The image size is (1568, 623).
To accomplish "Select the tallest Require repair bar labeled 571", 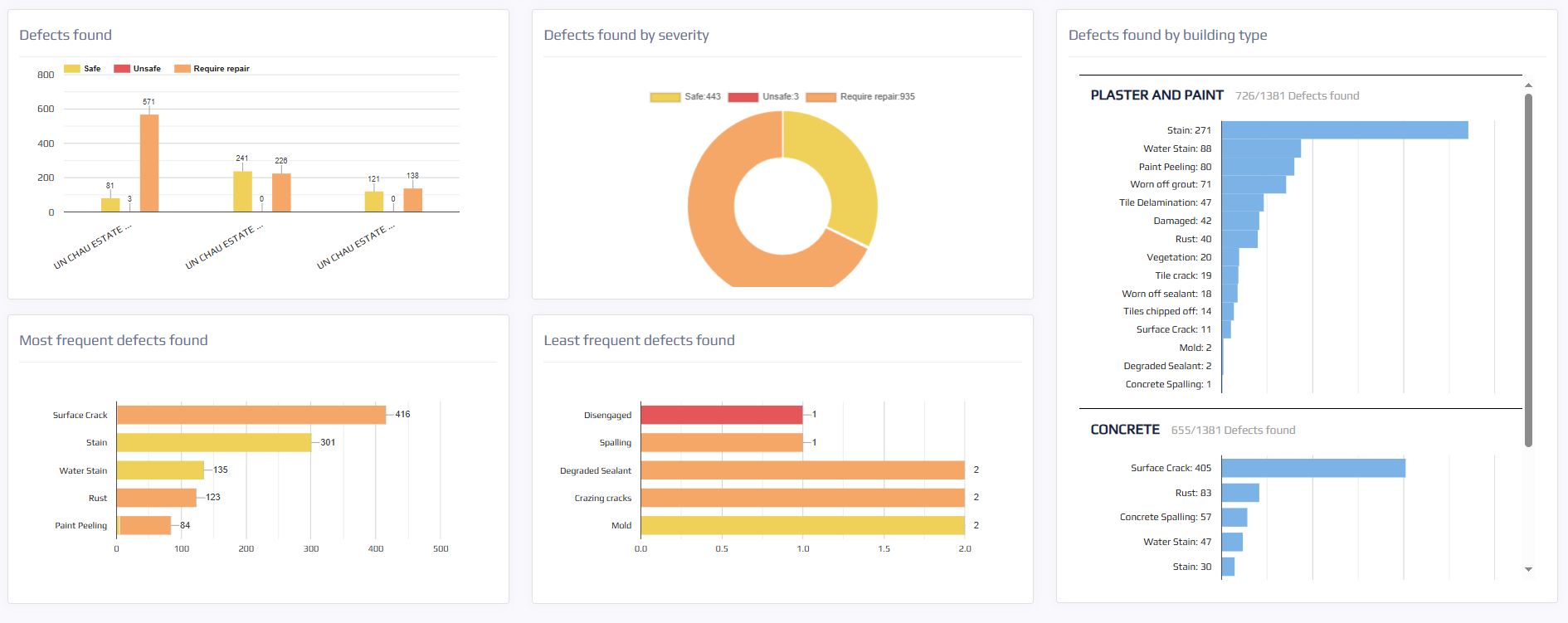I will point(149,163).
